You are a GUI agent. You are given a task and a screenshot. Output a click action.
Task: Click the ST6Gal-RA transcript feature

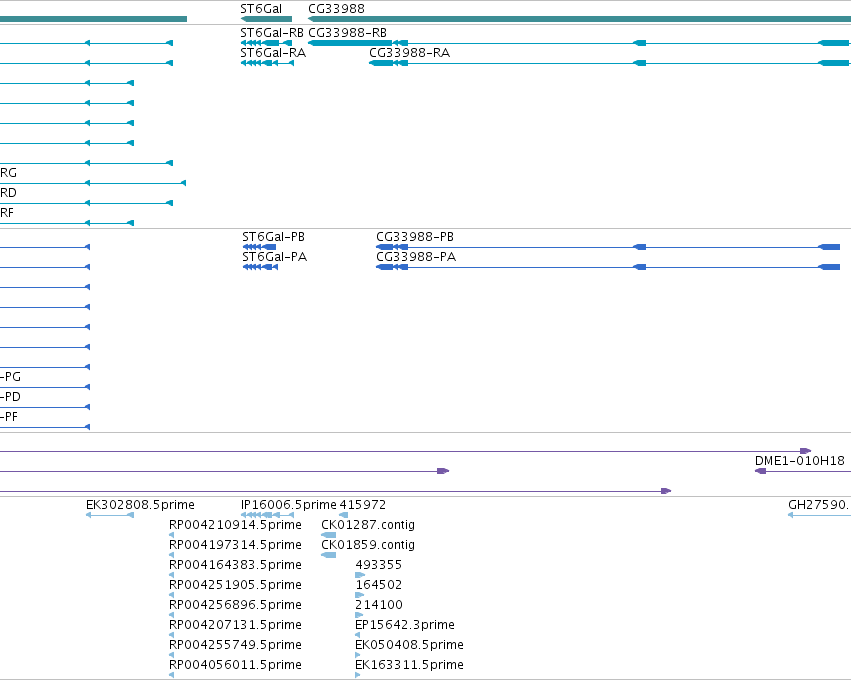267,63
